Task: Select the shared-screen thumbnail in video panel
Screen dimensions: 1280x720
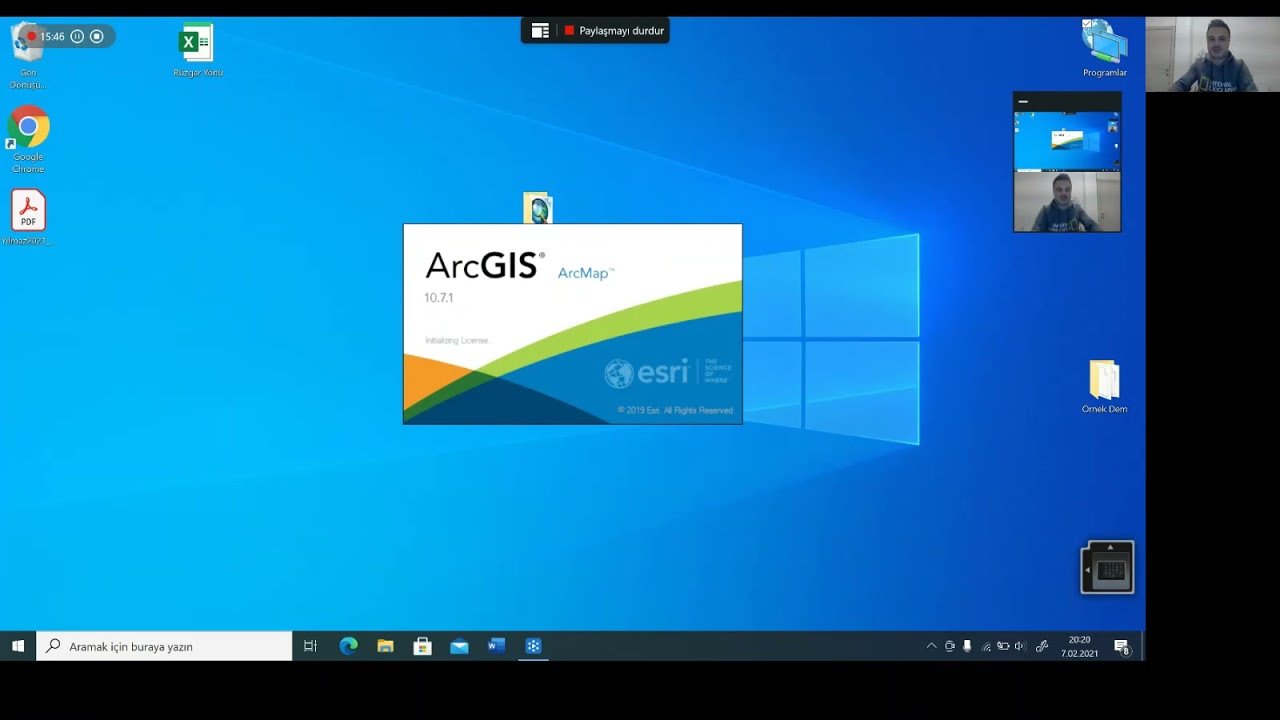Action: 1067,141
